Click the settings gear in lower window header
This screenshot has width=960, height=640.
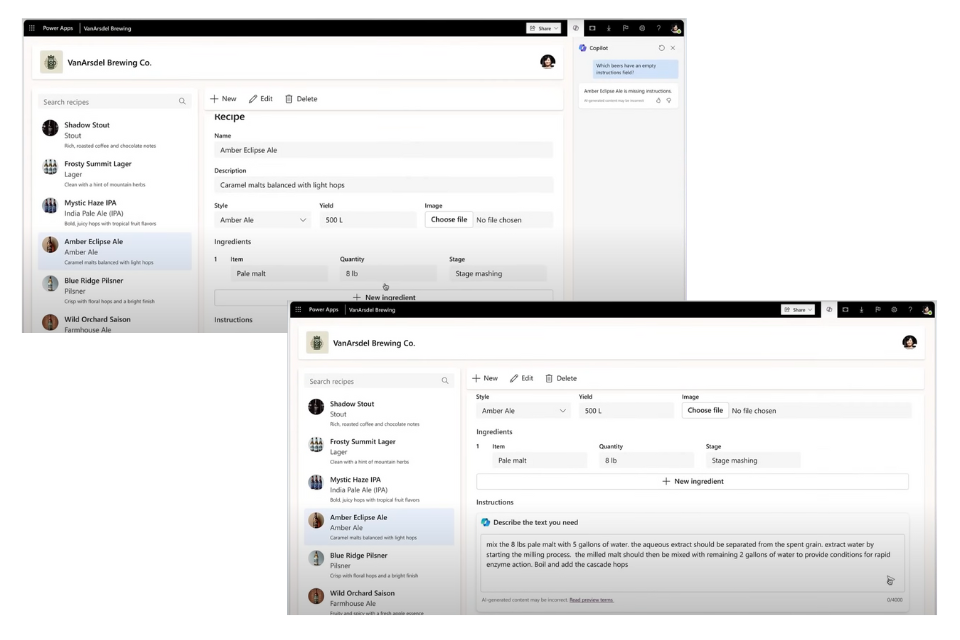893,310
